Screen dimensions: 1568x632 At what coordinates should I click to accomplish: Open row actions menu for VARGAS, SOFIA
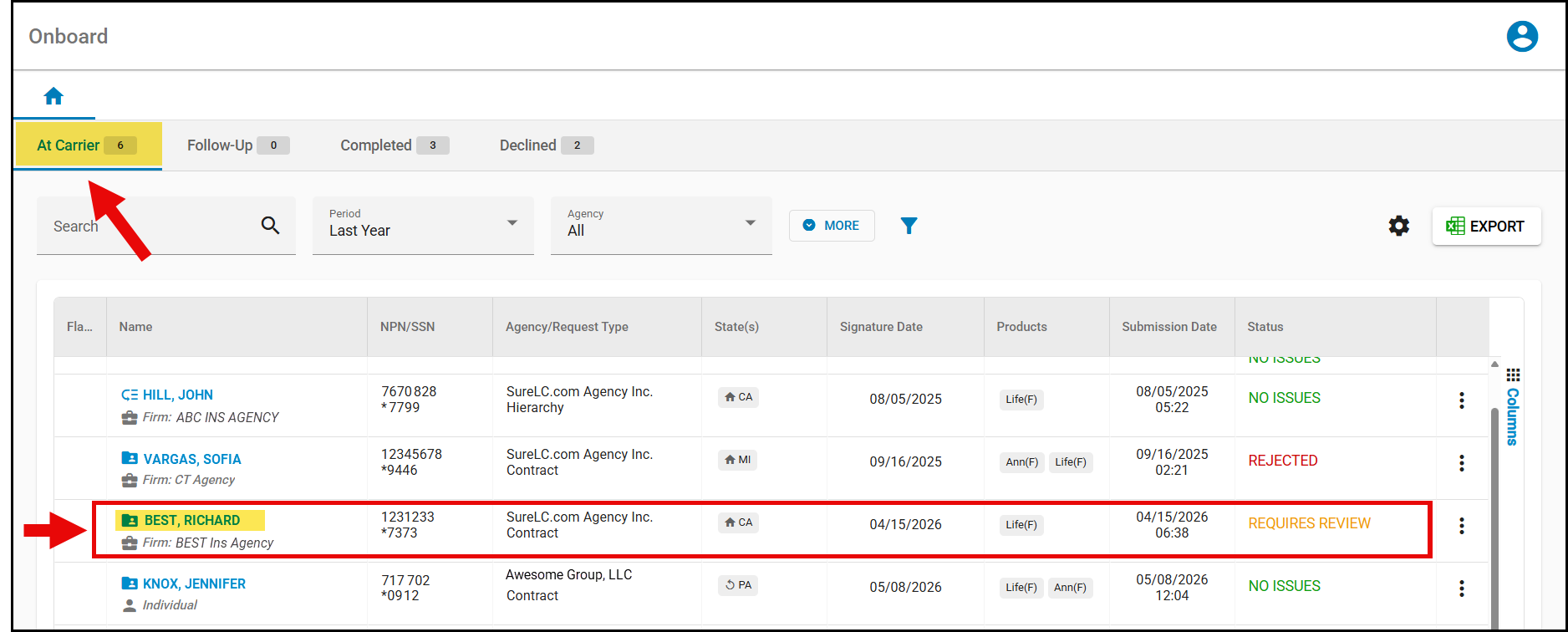point(1461,463)
